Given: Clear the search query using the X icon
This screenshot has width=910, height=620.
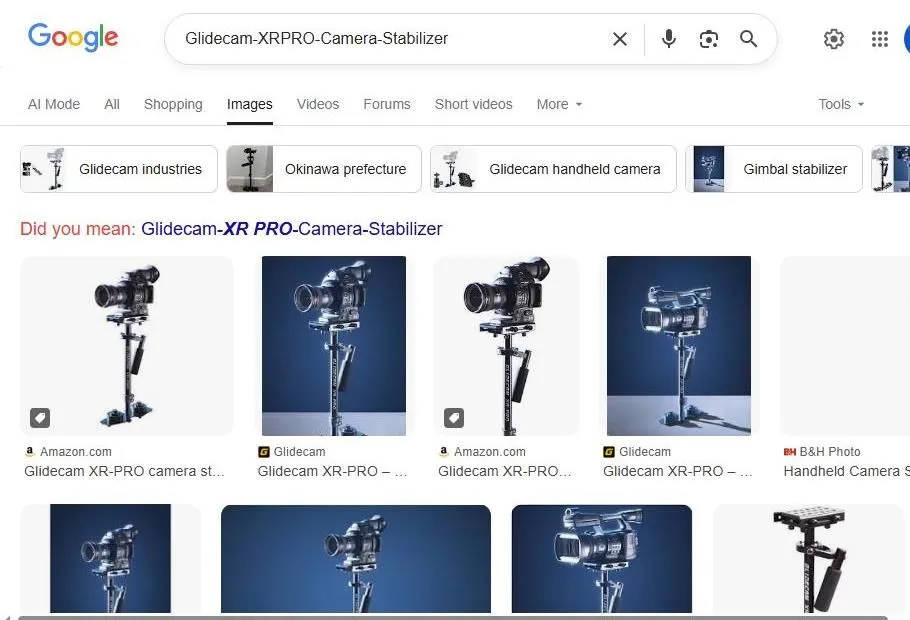Looking at the screenshot, I should pos(619,39).
